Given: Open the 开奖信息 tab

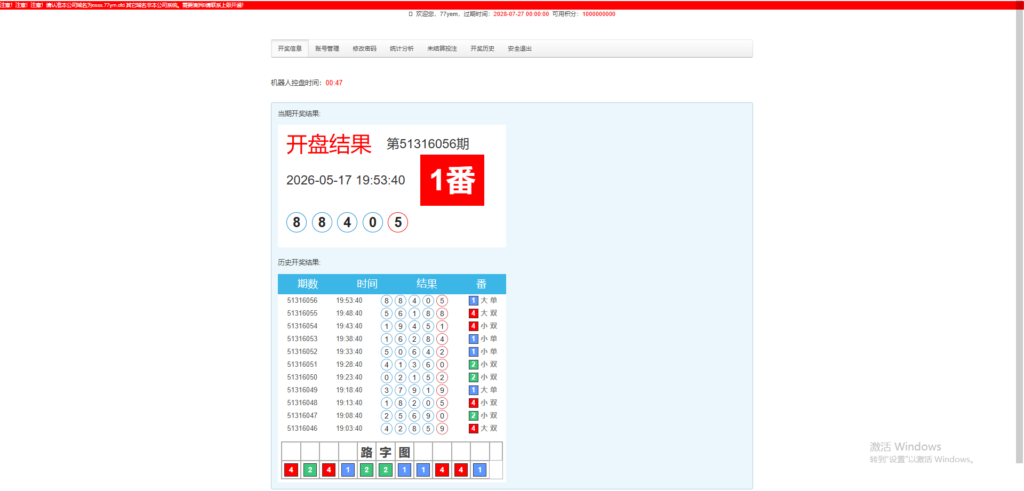Looking at the screenshot, I should (289, 48).
